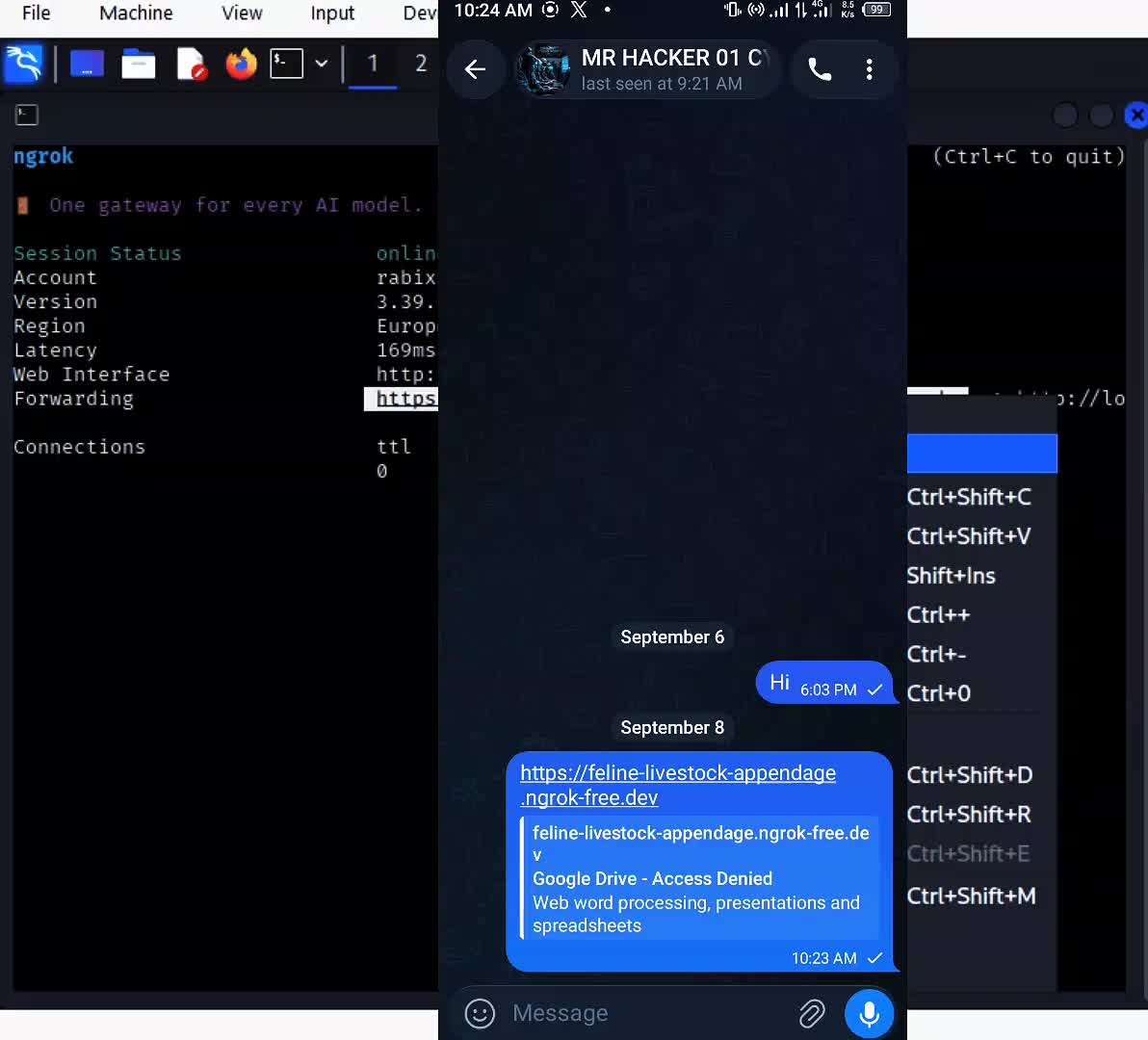
Task: Open chat info via MR HACKER 01 name
Action: pos(674,58)
